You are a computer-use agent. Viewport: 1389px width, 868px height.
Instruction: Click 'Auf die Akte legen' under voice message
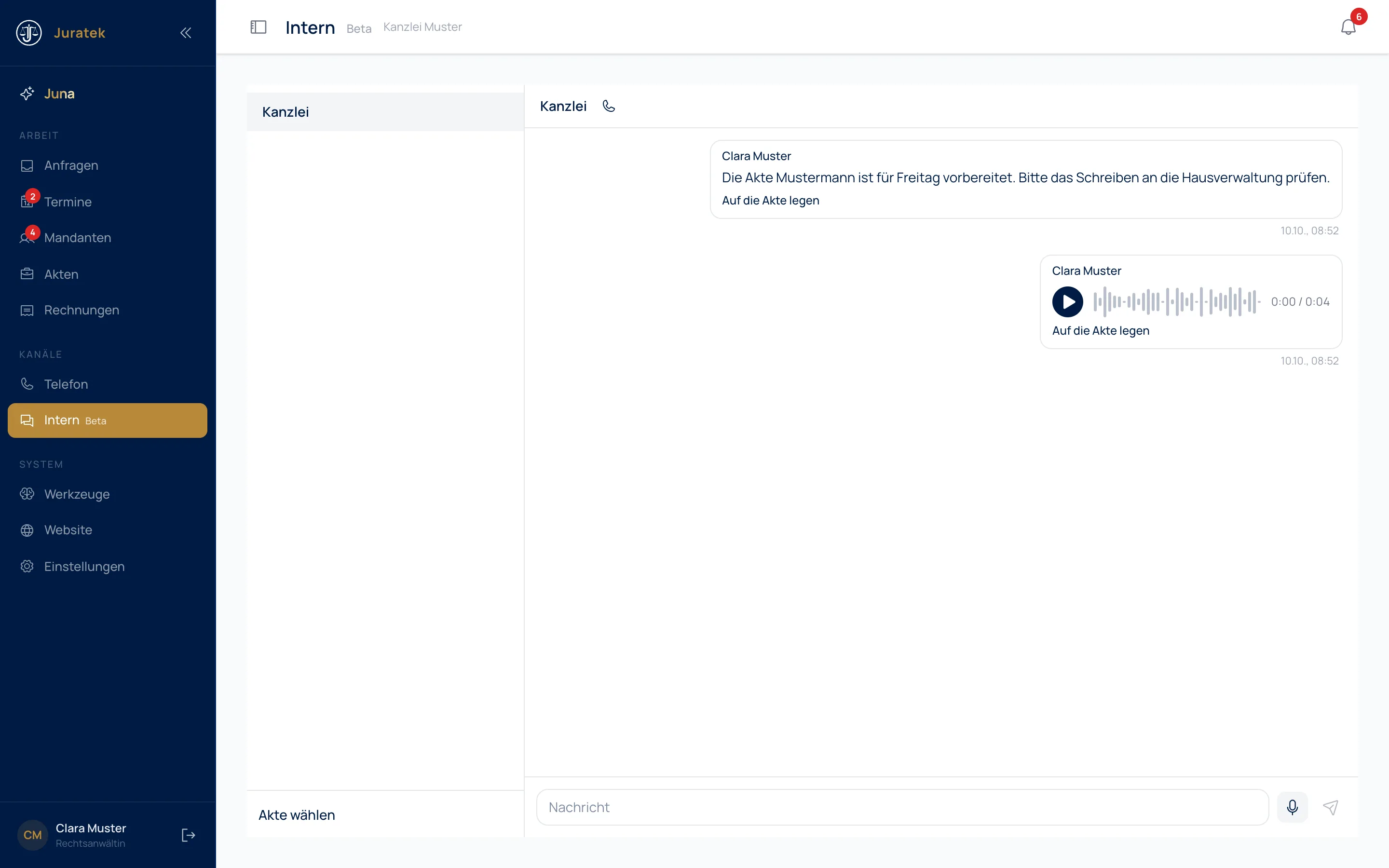tap(1100, 331)
